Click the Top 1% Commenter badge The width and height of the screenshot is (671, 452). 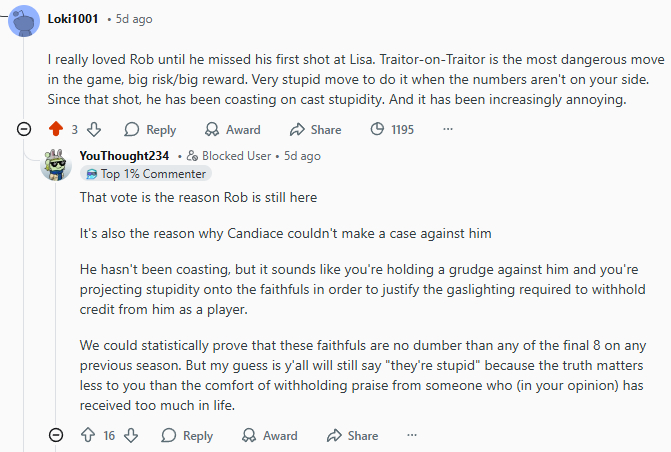click(x=146, y=174)
